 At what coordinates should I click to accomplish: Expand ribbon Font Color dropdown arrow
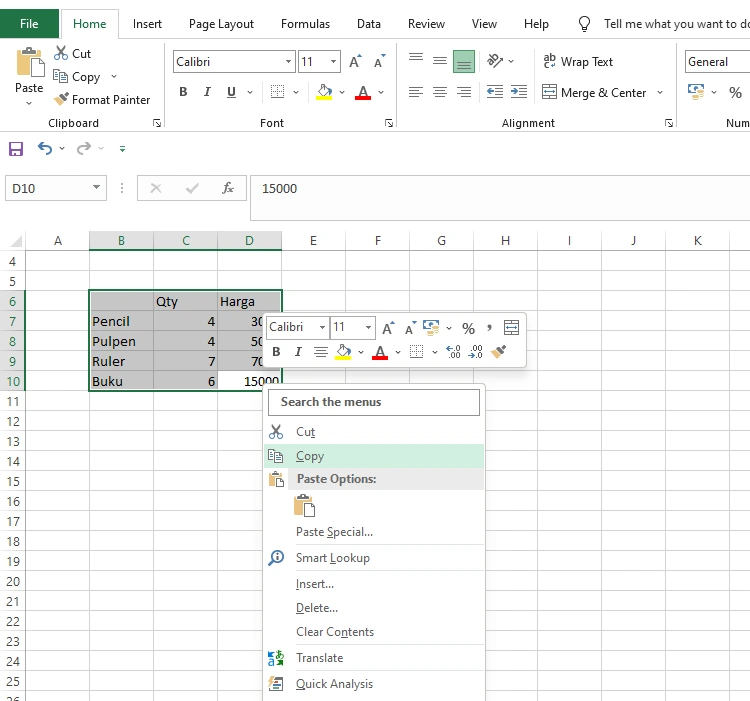[x=381, y=92]
